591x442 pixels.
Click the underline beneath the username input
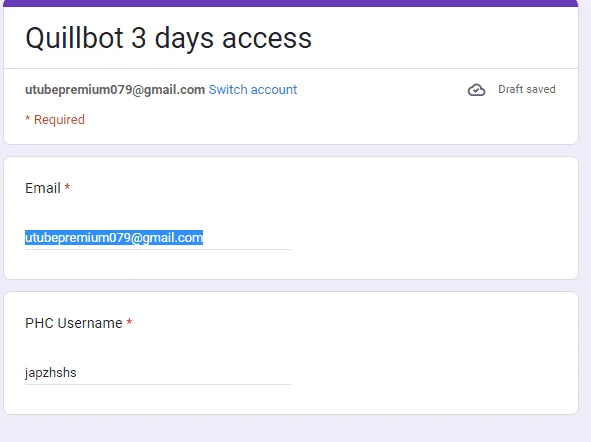(158, 384)
